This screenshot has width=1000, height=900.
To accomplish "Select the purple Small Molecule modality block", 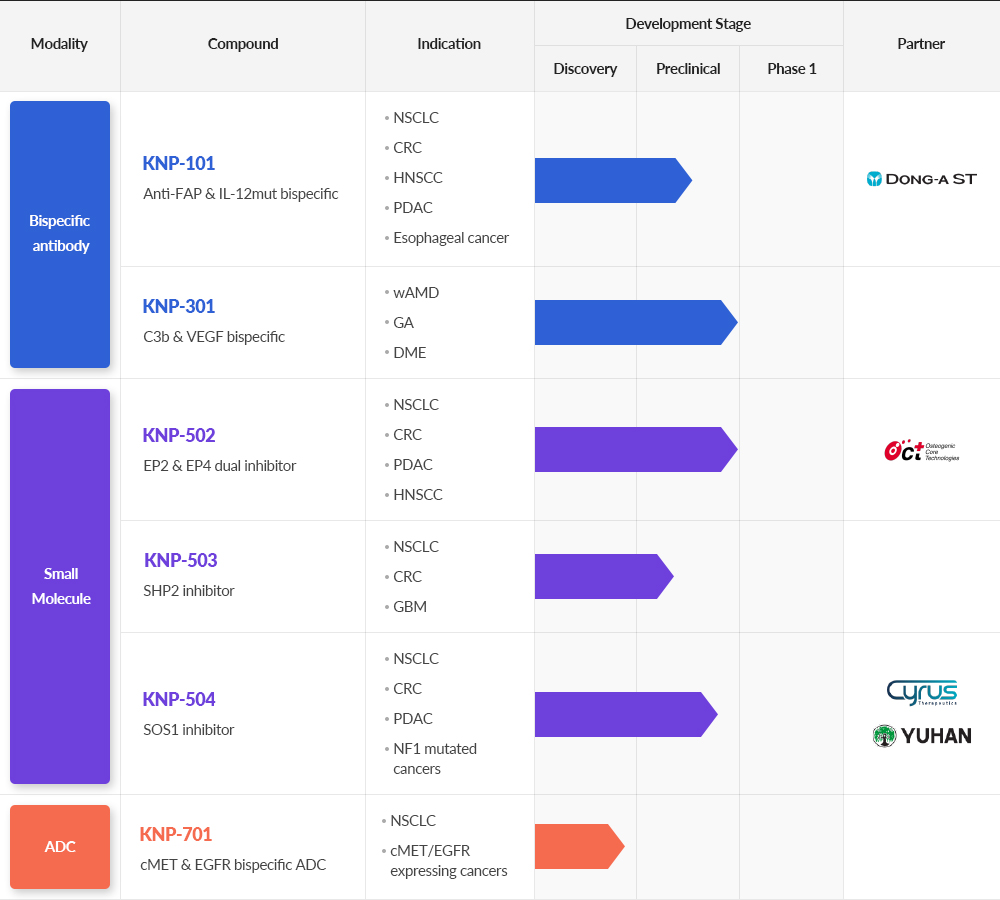I will [60, 586].
